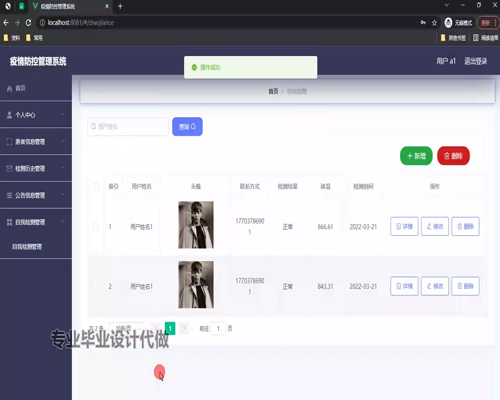The width and height of the screenshot is (500, 400).
Task: Open the 自我检测管理 submenu entry
Action: point(27,247)
